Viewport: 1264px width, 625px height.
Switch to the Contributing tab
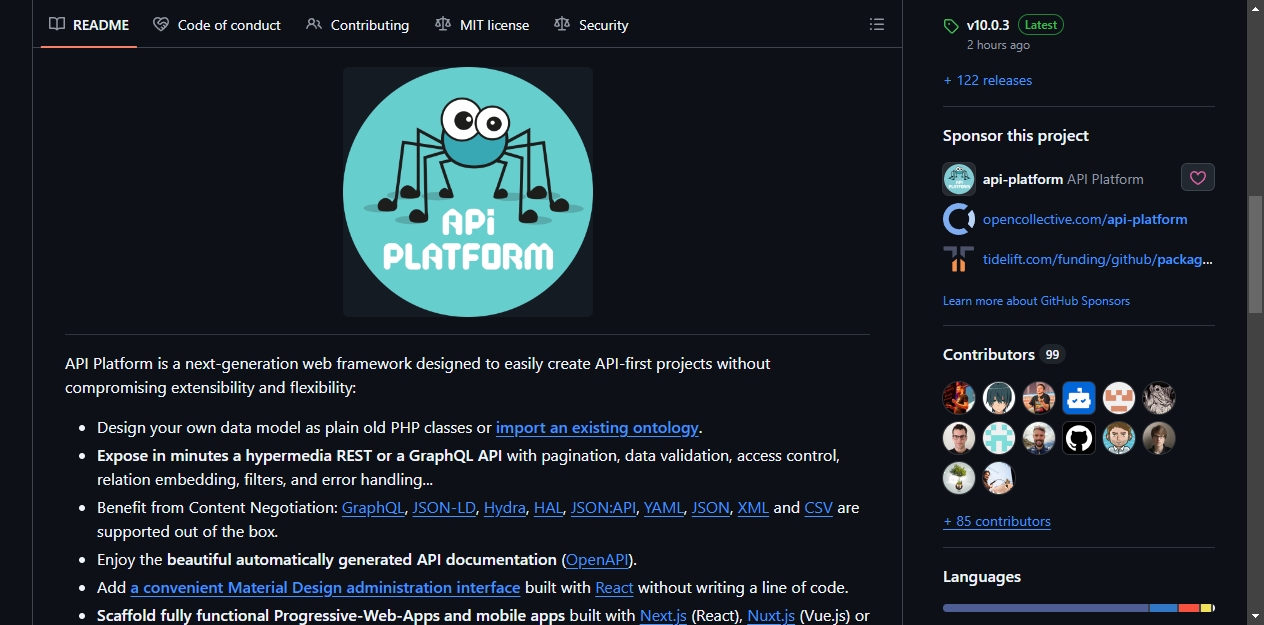point(358,24)
